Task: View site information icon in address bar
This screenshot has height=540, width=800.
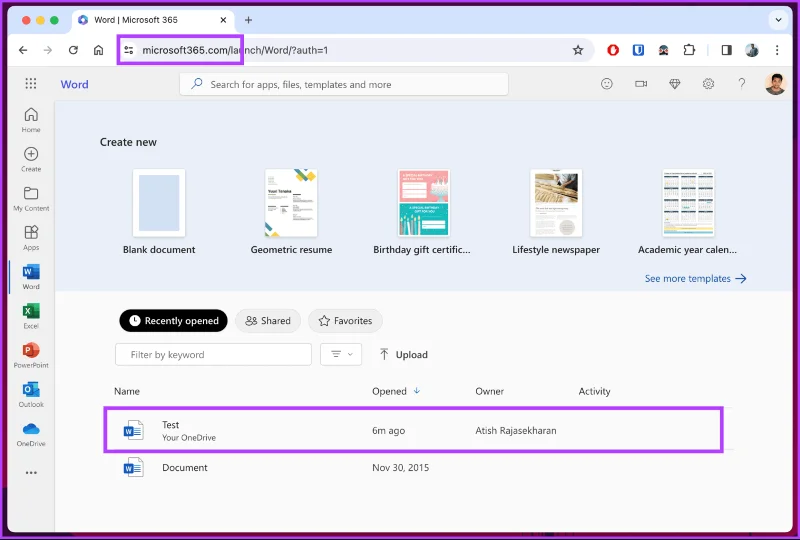Action: 129,50
